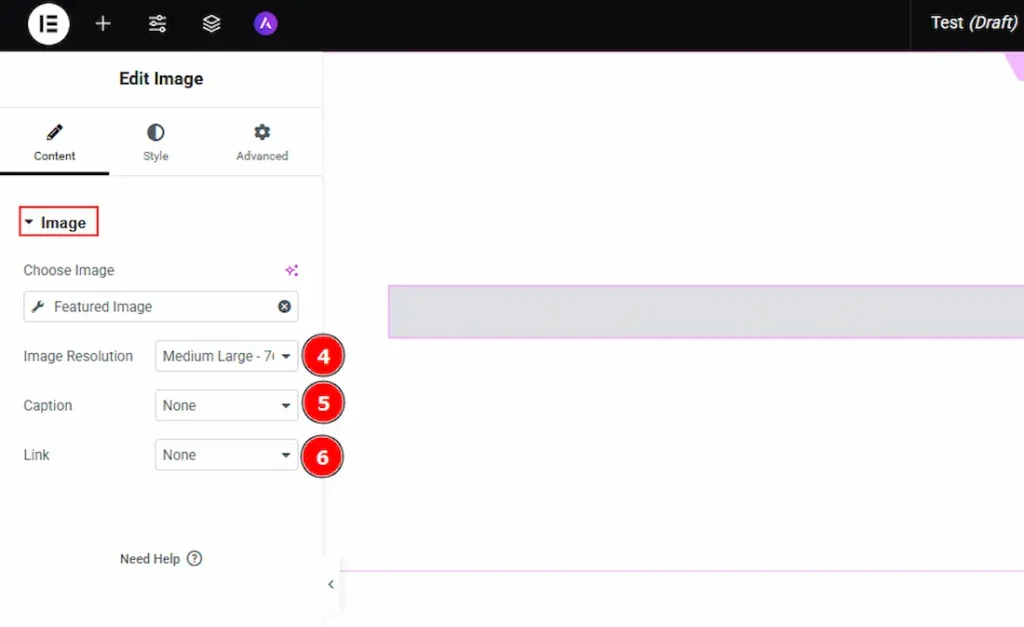Switch to the Style tab
This screenshot has height=627, width=1024.
(155, 143)
